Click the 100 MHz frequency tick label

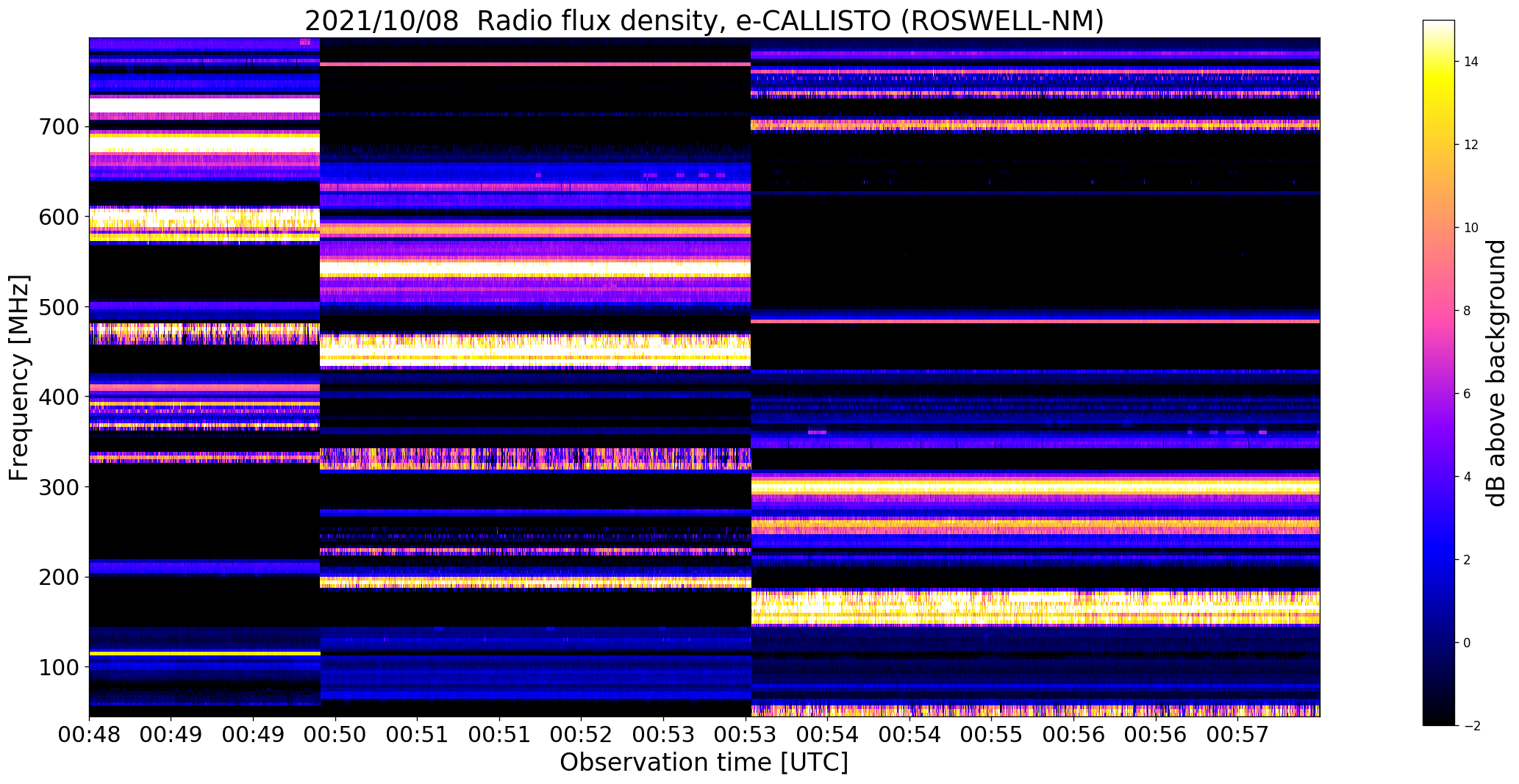pos(59,667)
